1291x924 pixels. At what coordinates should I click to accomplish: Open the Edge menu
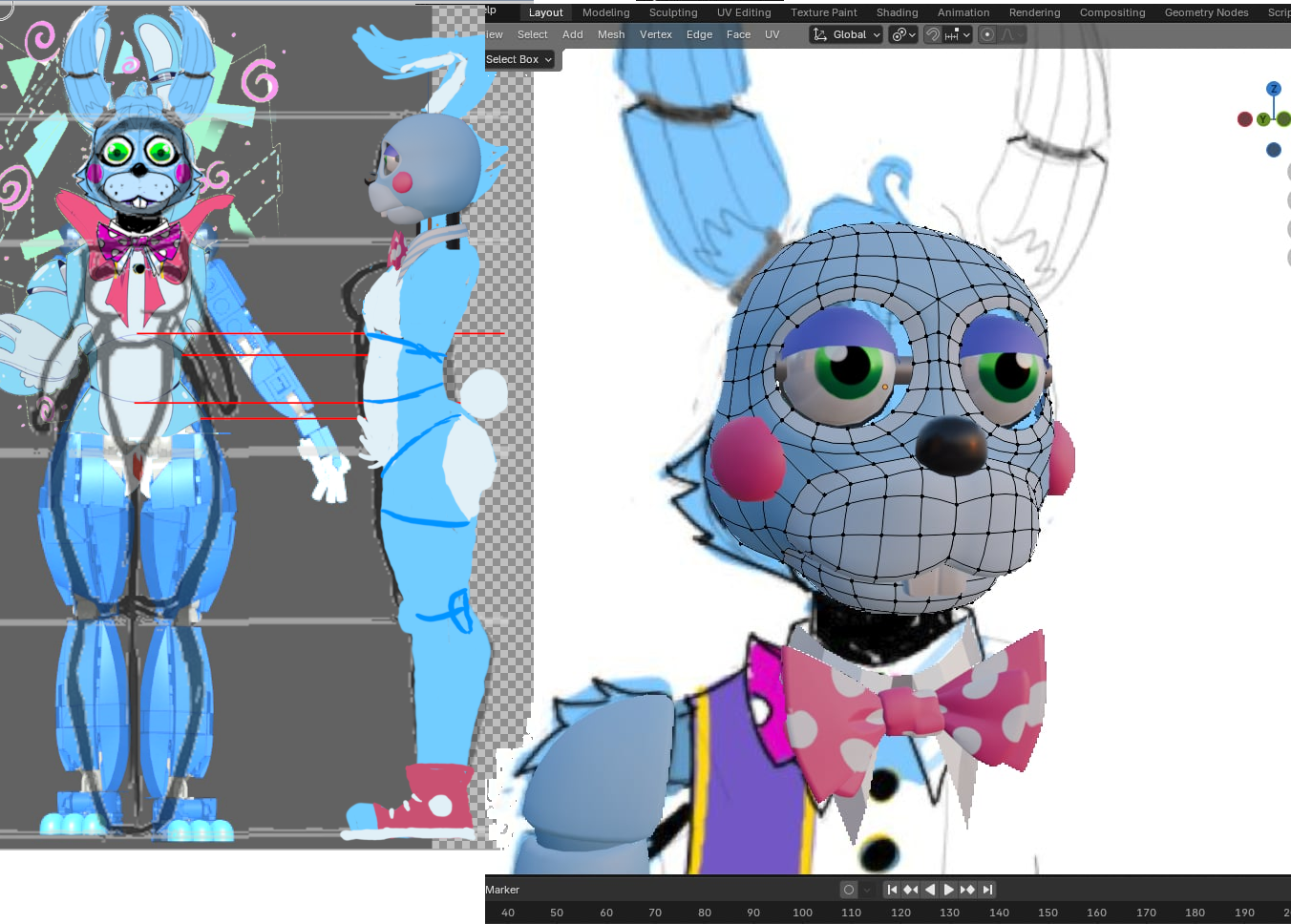coord(699,34)
